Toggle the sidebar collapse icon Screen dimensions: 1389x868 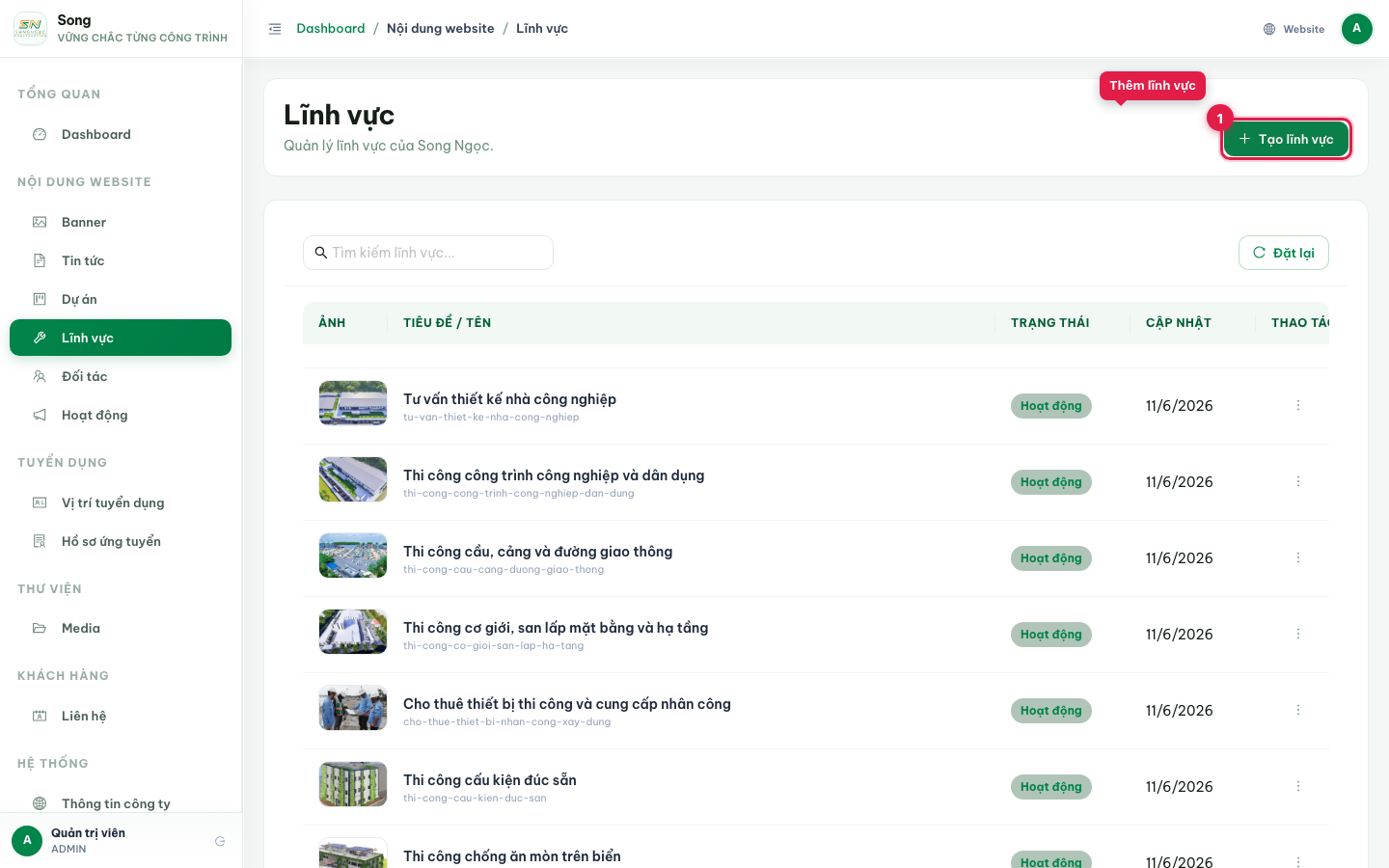pos(275,29)
